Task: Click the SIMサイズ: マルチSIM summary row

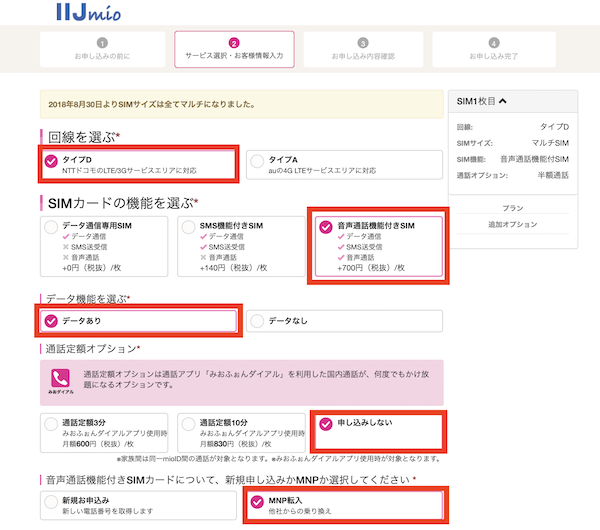Action: click(x=513, y=143)
